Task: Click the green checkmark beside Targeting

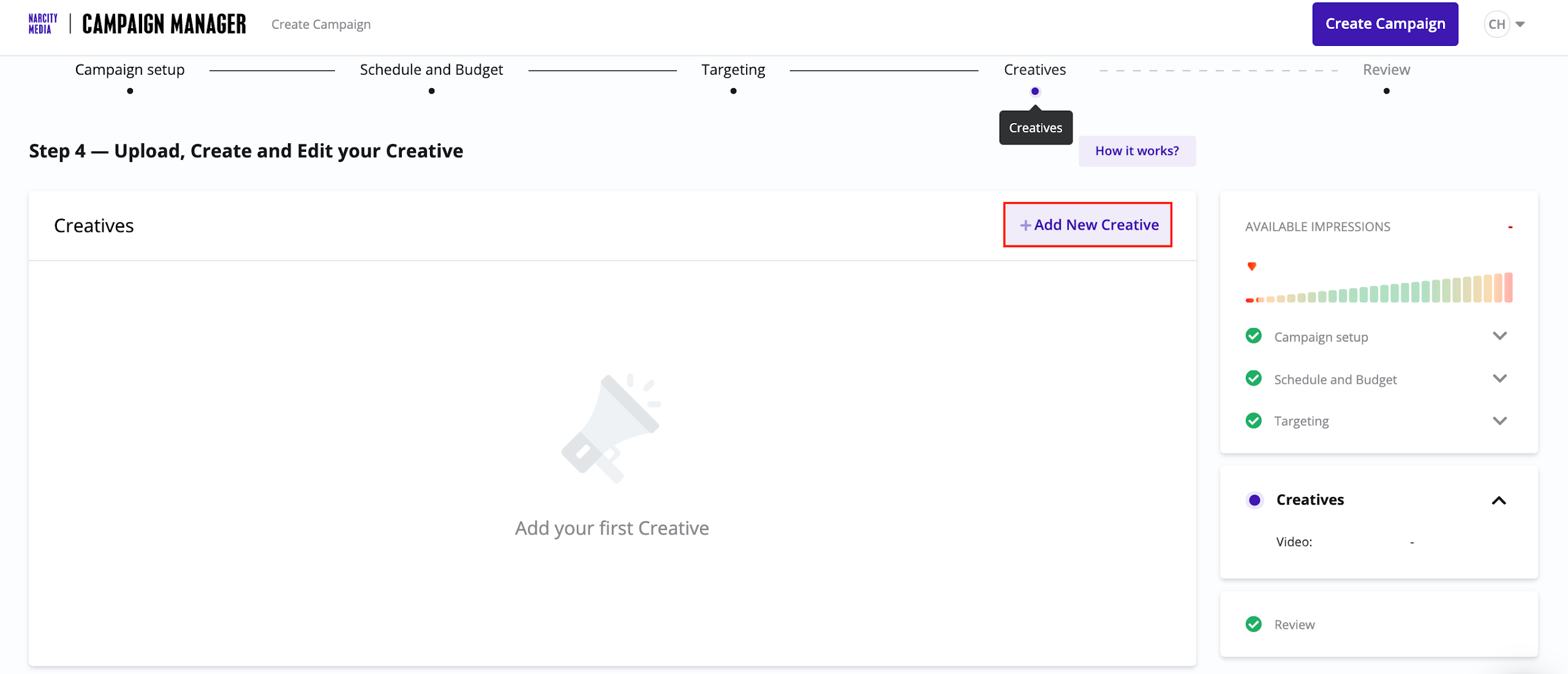Action: pos(1254,421)
